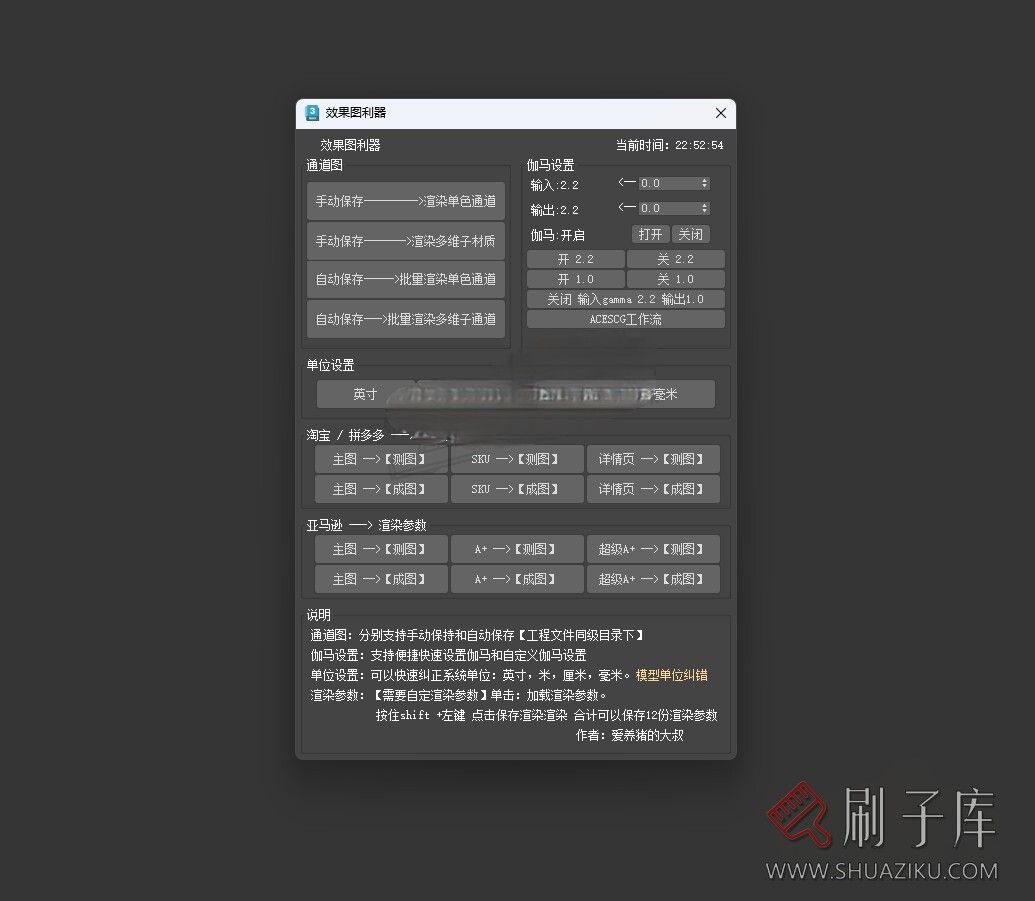Image resolution: width=1035 pixels, height=901 pixels.
Task: Load Amazon 超级A+ 【成图】 render parameters
Action: (x=653, y=579)
